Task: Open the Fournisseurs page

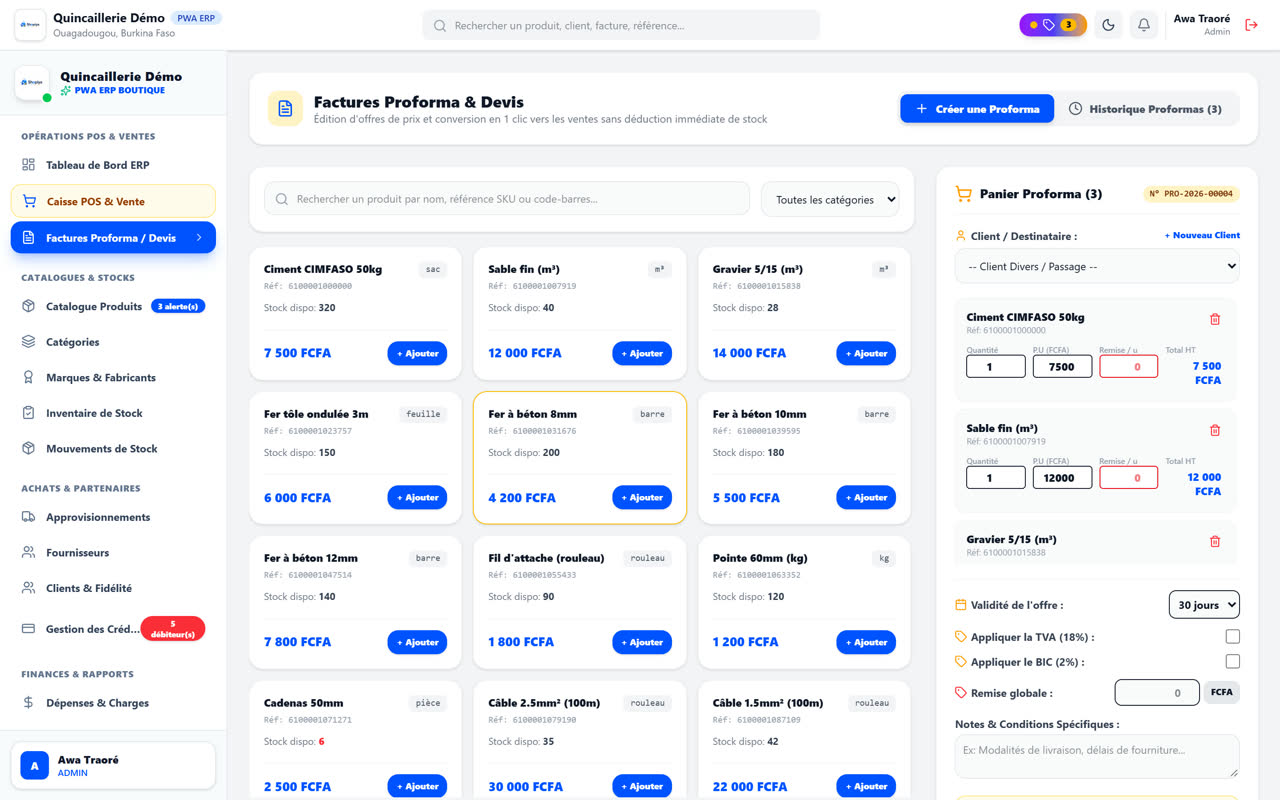Action: click(x=113, y=553)
